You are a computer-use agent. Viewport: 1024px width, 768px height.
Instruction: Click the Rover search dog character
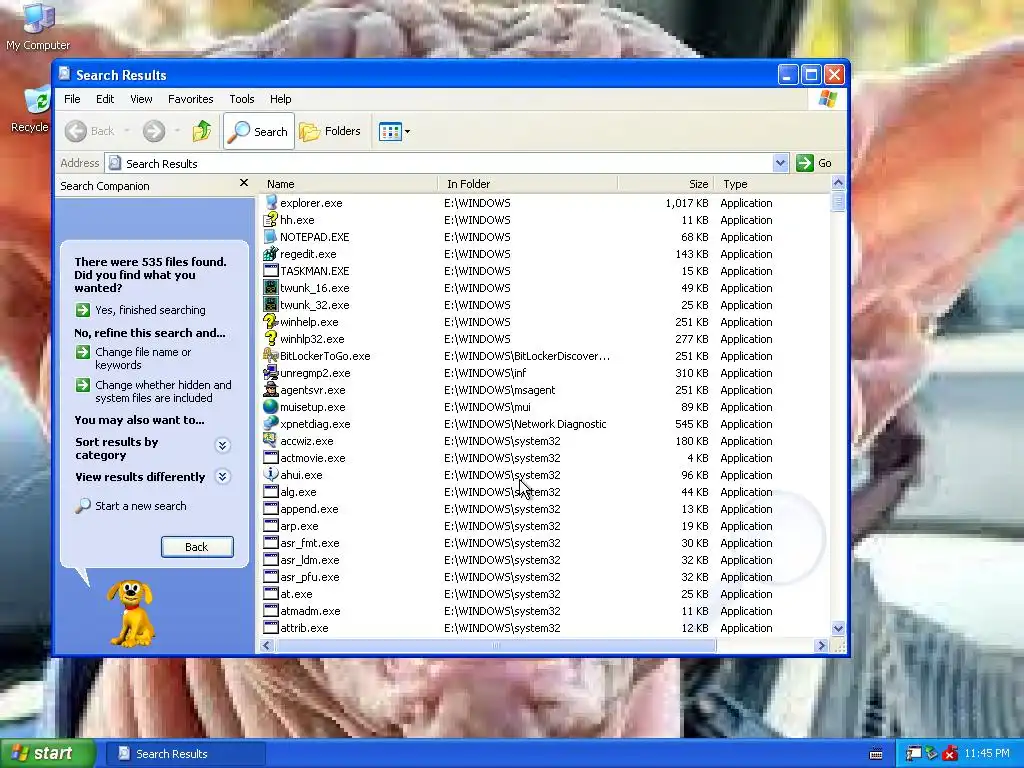131,613
